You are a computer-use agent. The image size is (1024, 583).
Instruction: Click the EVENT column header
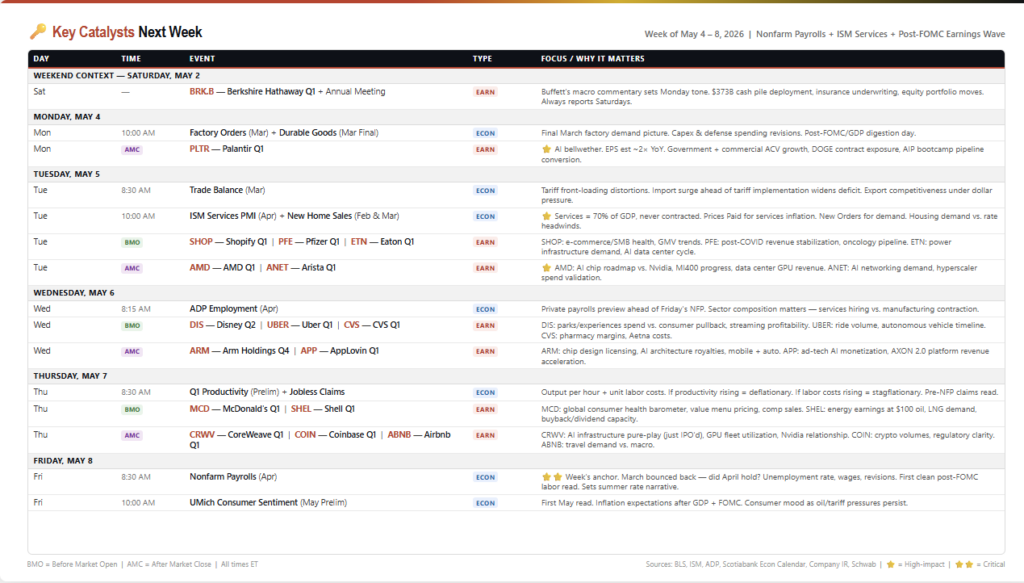(x=202, y=59)
